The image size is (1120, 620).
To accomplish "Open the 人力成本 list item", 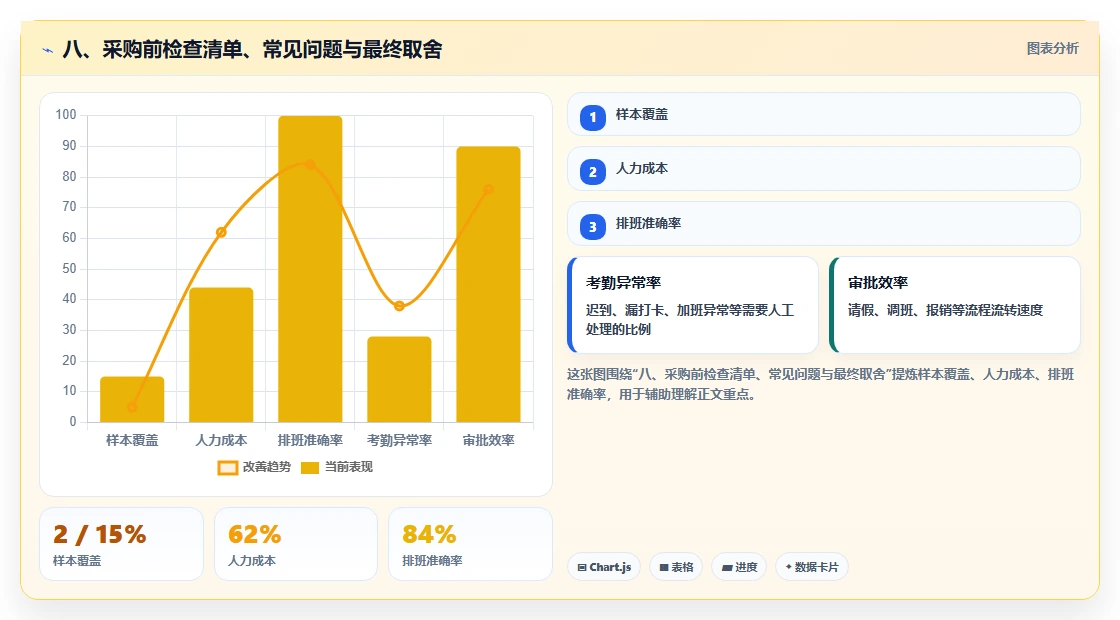I will pos(824,169).
